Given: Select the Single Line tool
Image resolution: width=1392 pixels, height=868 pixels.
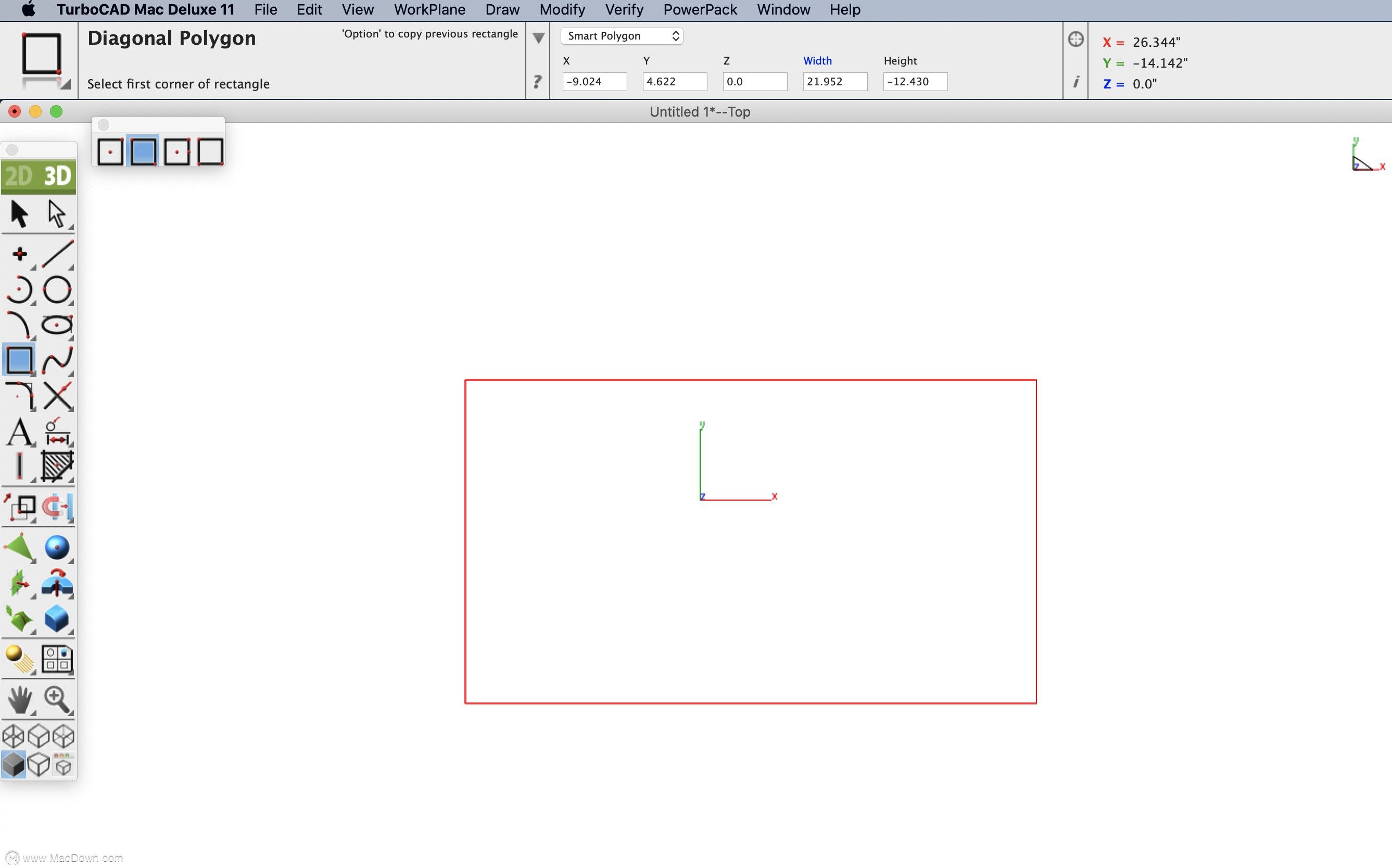Looking at the screenshot, I should click(x=57, y=253).
